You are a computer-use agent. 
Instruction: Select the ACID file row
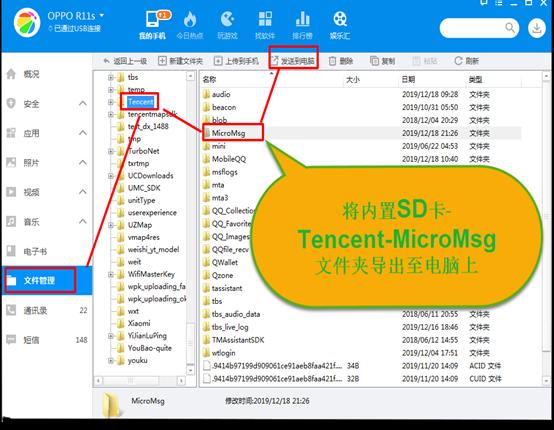(x=360, y=366)
